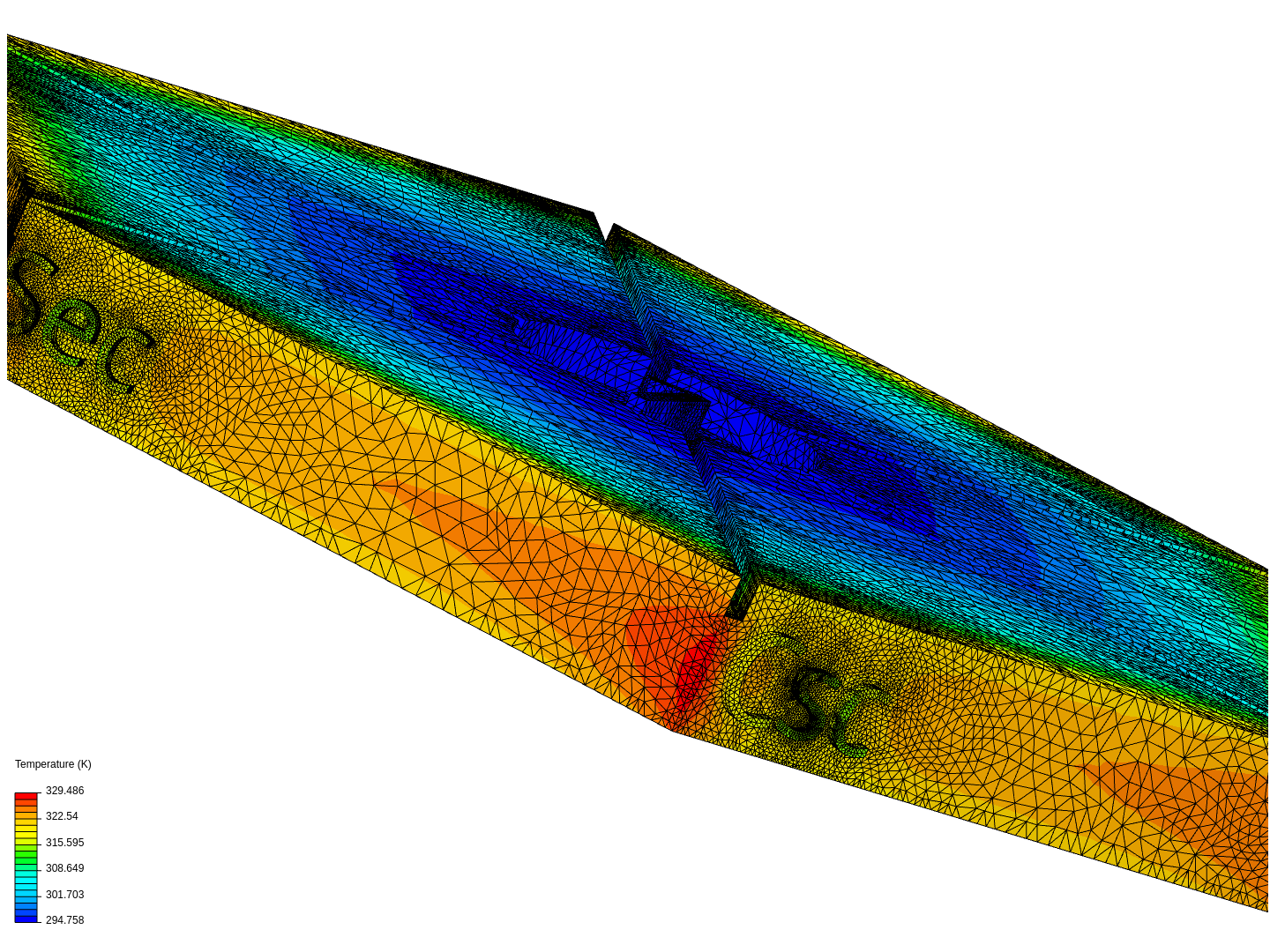
Task: Click the 329.486 maximum temperature label
Action: pyautogui.click(x=65, y=791)
